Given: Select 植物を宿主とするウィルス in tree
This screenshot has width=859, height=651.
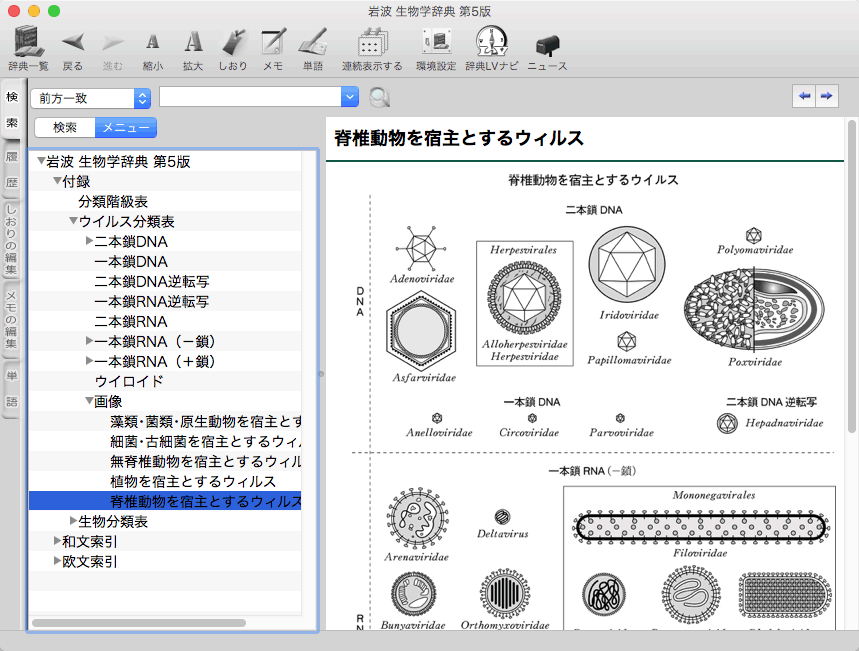Looking at the screenshot, I should pyautogui.click(x=192, y=481).
